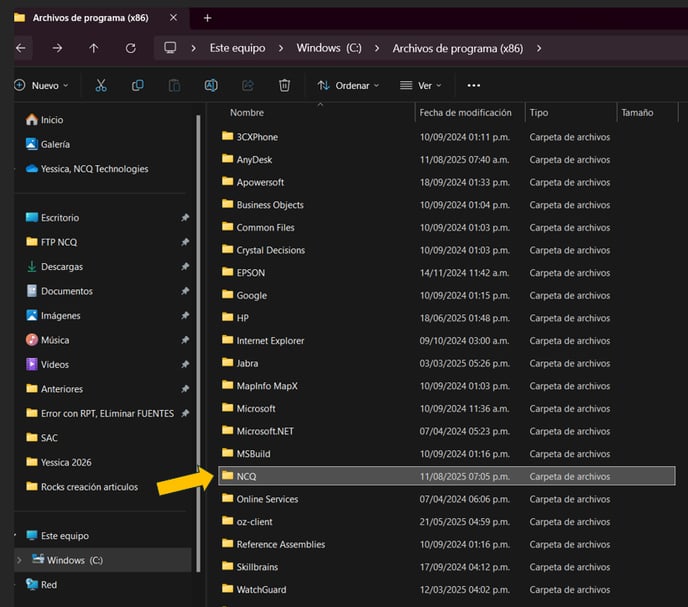Select Este equipo in the navigation pane

pyautogui.click(x=57, y=535)
